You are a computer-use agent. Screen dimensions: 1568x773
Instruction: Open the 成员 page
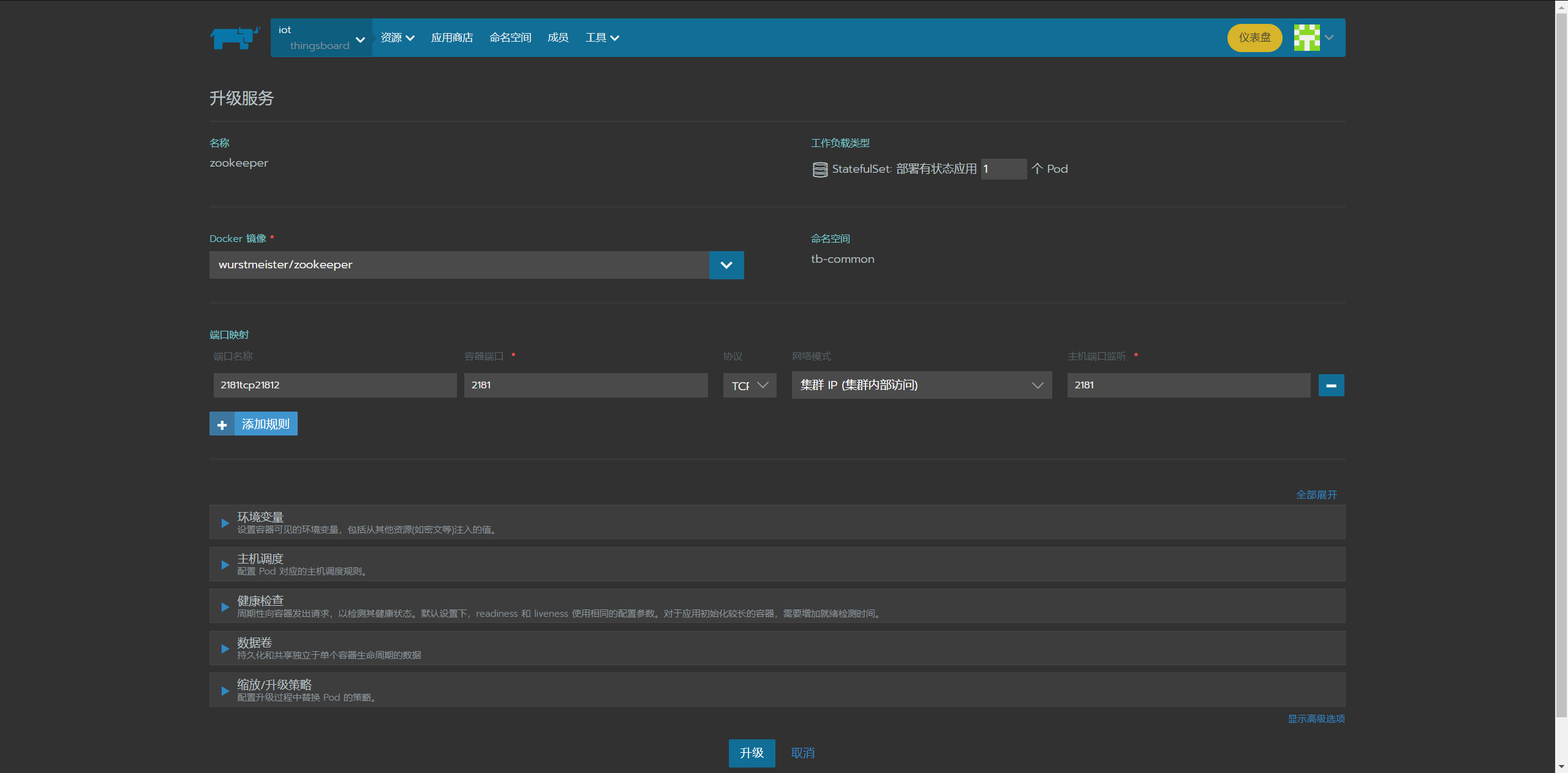pyautogui.click(x=558, y=37)
